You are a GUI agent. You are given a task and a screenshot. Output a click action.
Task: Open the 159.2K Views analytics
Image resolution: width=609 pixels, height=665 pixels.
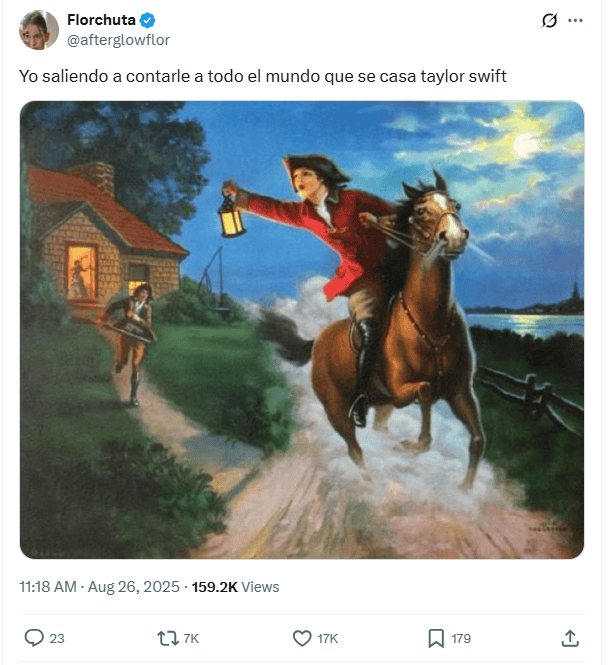pos(235,587)
